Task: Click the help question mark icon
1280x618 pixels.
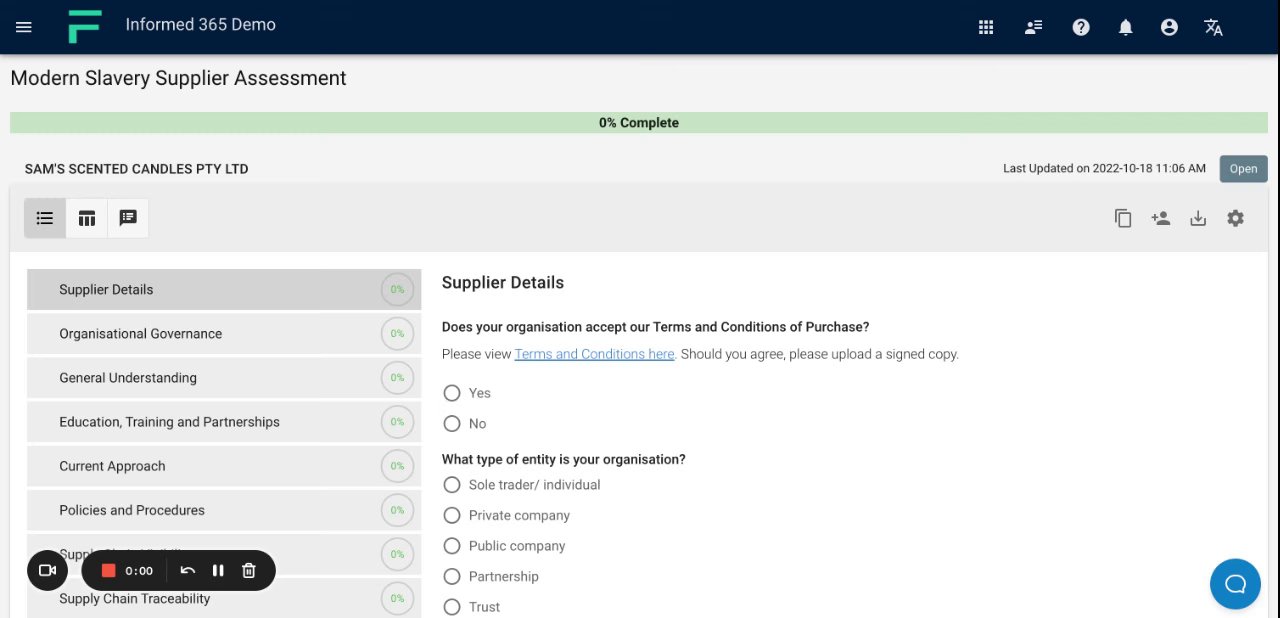Action: point(1081,27)
